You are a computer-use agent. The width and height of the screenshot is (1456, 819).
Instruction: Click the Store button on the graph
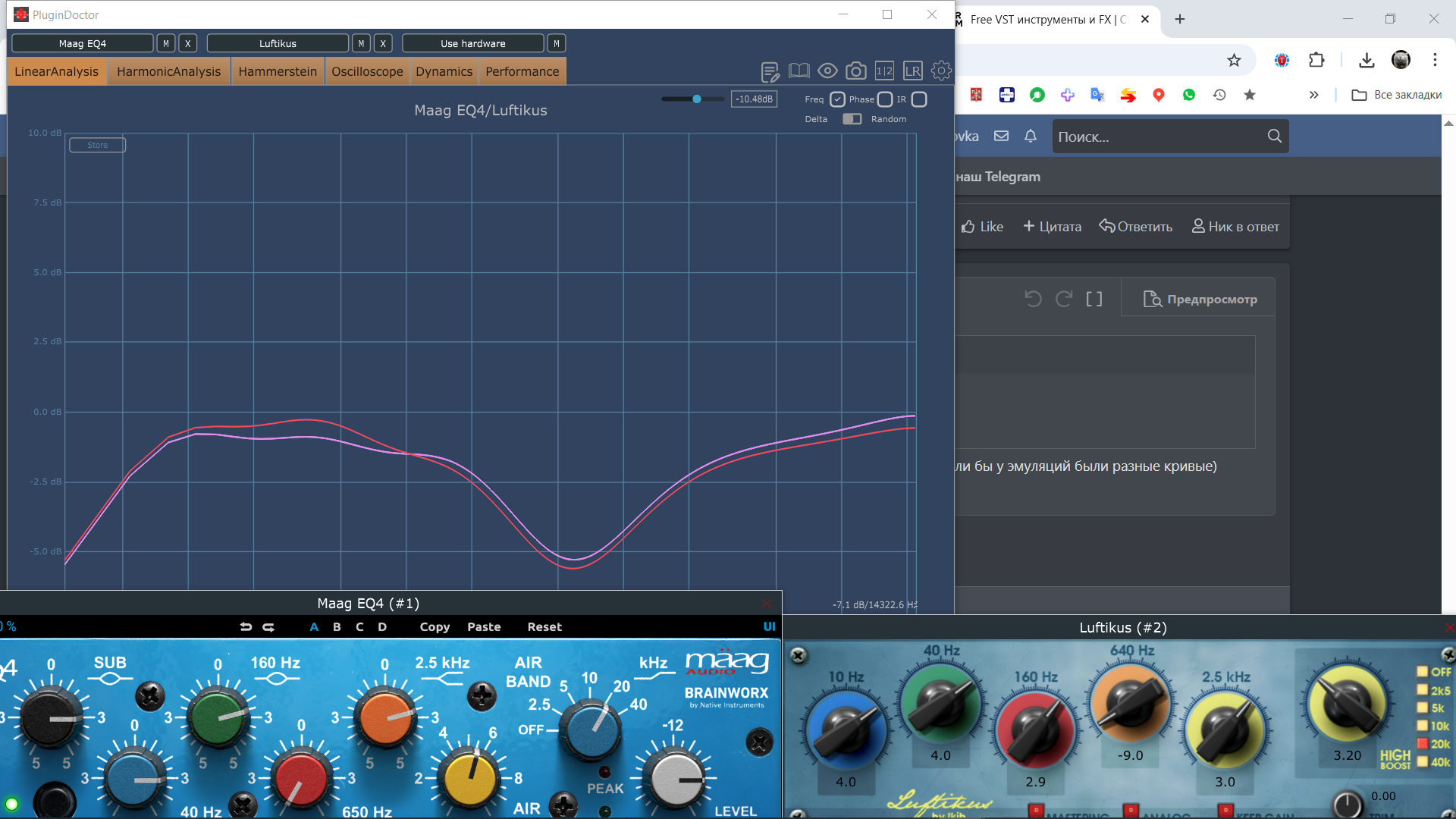(x=97, y=145)
